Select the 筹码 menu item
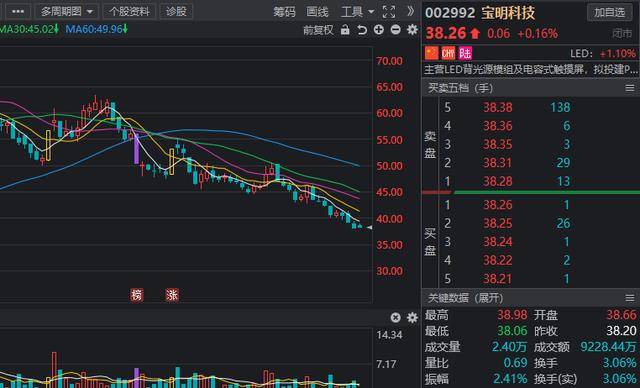The image size is (640, 388). pyautogui.click(x=284, y=12)
